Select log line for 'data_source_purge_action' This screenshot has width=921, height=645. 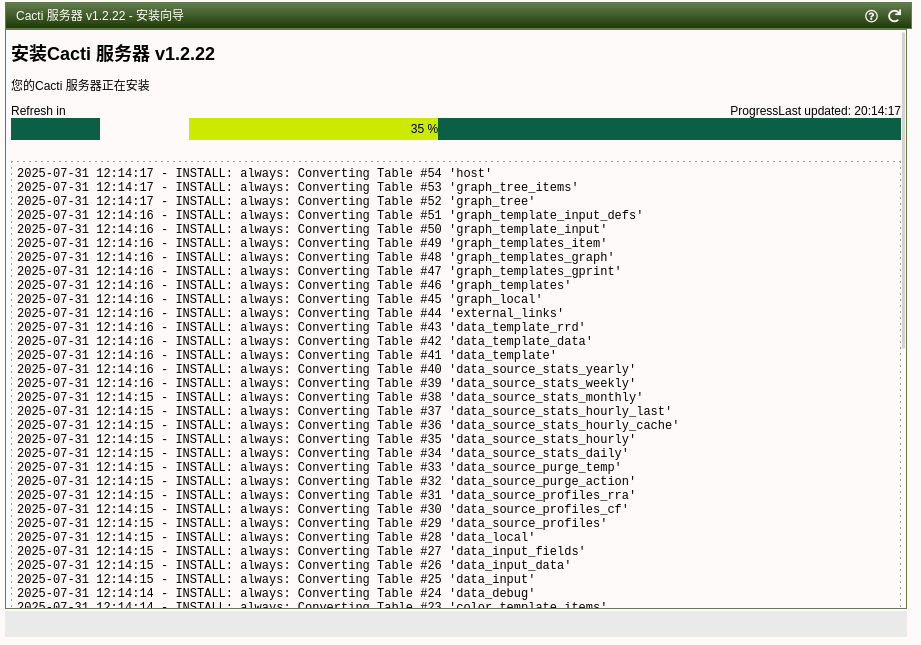[326, 481]
